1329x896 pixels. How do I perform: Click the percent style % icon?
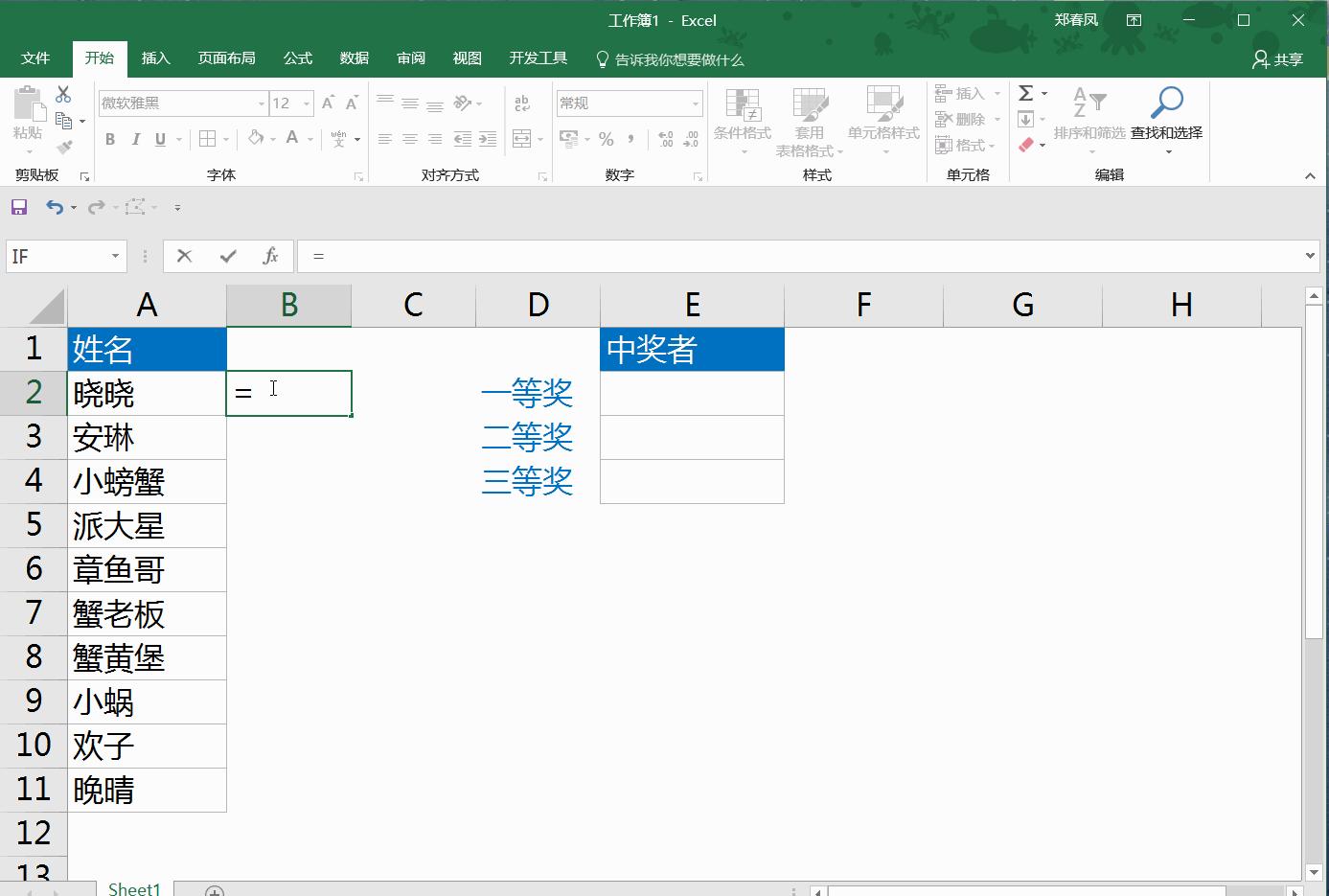[606, 139]
